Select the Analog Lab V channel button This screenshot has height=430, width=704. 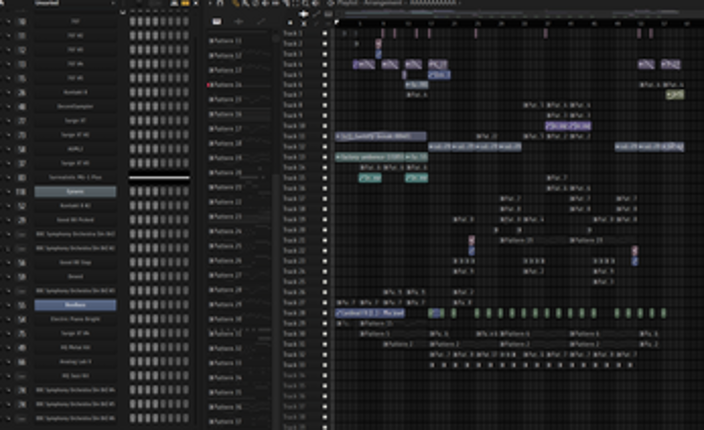click(75, 362)
